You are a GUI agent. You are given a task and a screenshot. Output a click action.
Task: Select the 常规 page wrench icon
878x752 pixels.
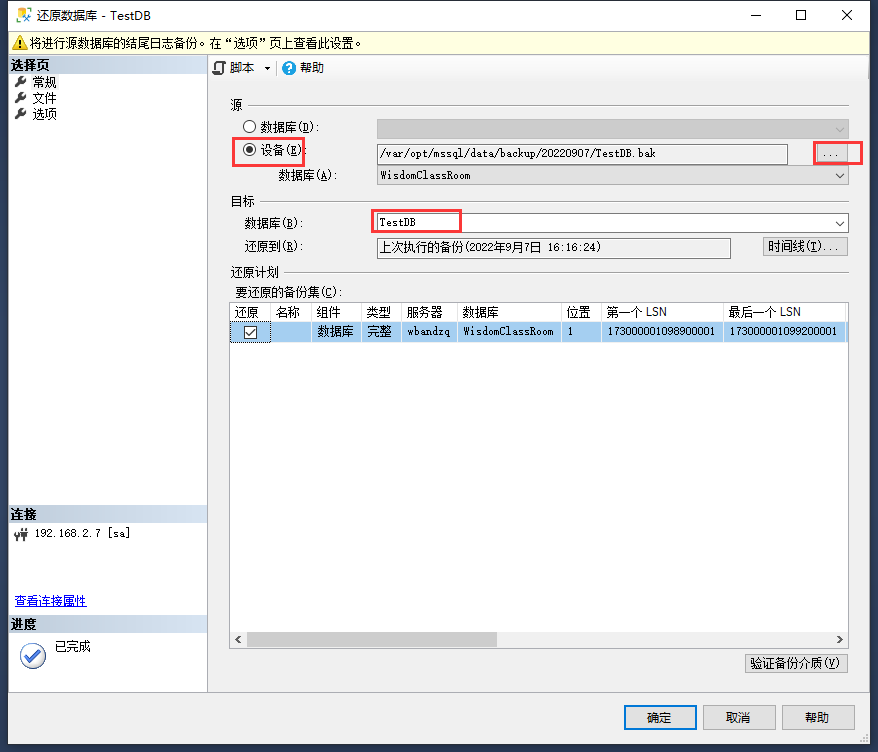[20, 82]
